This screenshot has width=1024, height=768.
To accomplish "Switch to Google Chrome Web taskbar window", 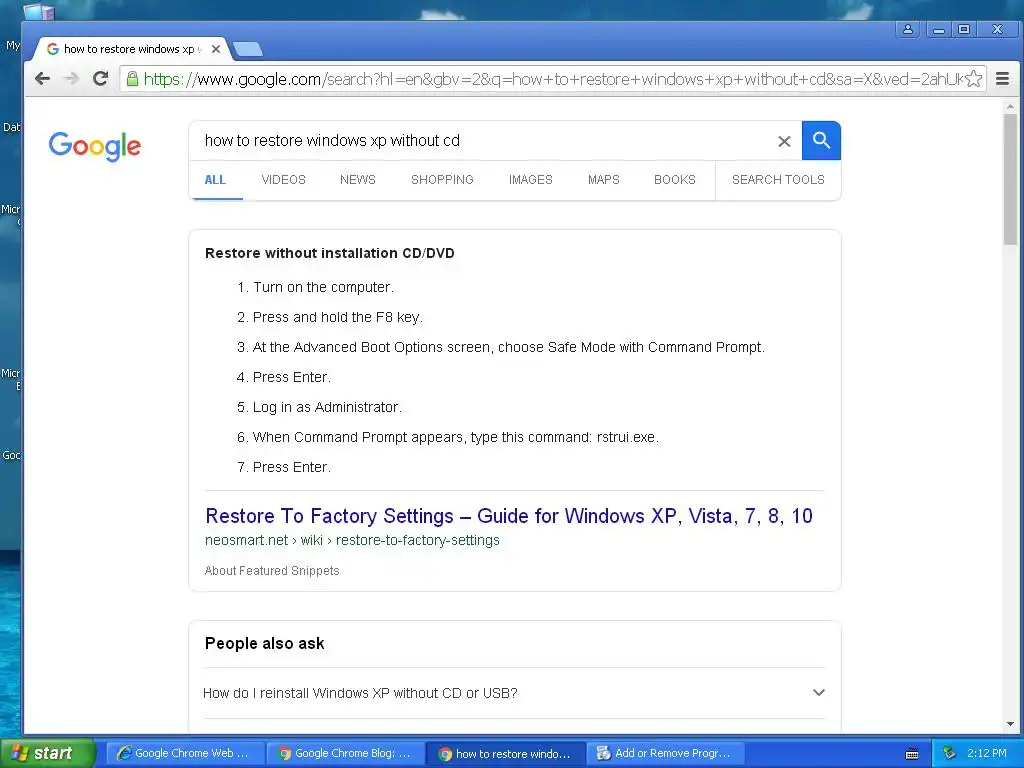I will (185, 754).
